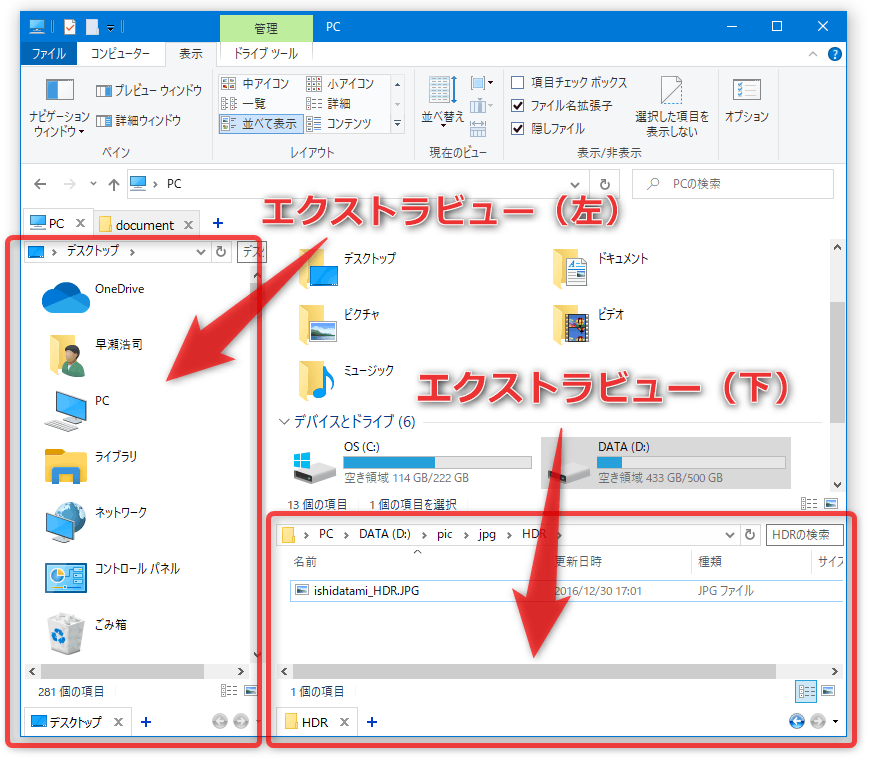870x760 pixels.
Task: Switch to the 表示 ribbon tab
Action: [190, 54]
